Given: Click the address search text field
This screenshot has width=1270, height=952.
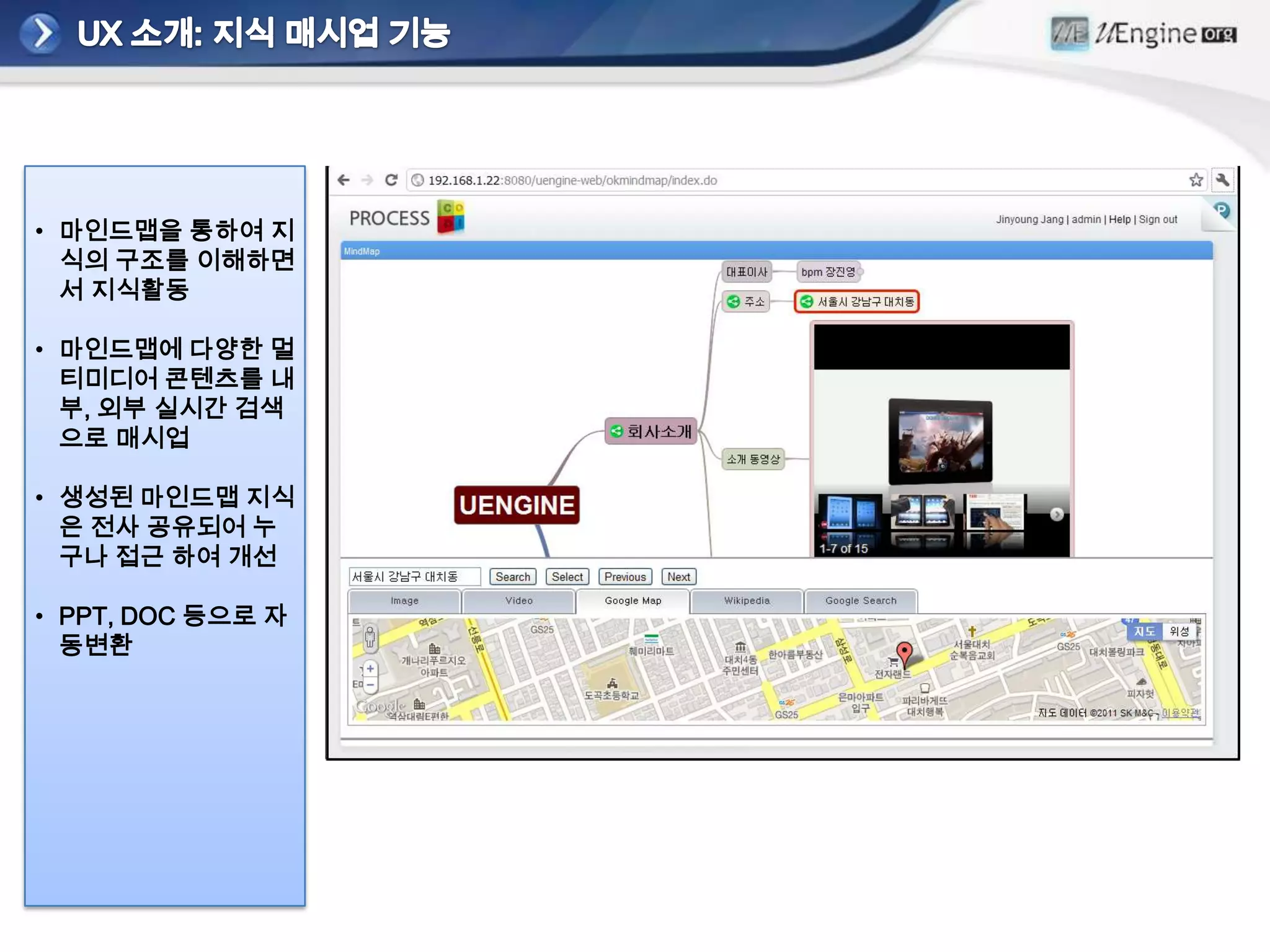Looking at the screenshot, I should (x=414, y=577).
